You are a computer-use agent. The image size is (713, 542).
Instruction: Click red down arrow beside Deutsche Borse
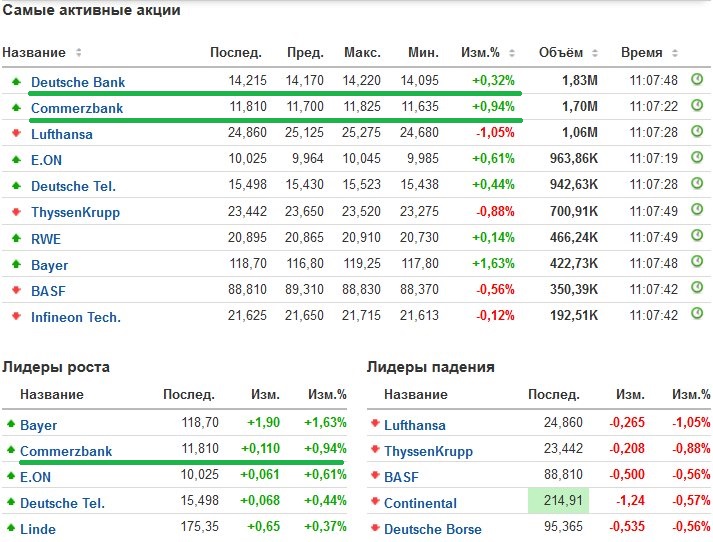(x=376, y=528)
